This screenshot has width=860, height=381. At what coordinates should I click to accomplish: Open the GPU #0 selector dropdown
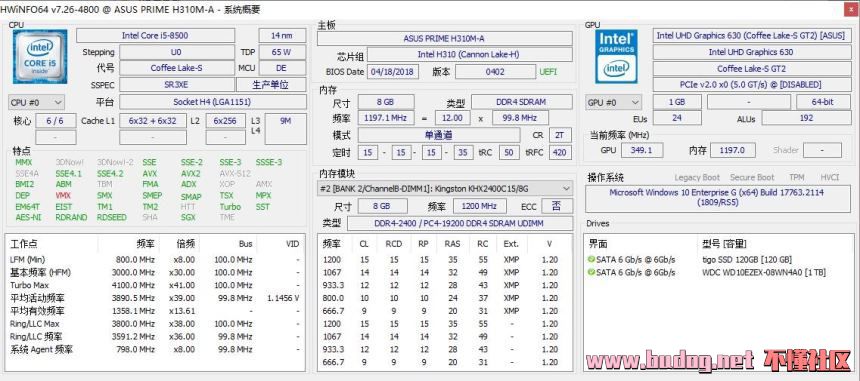click(x=613, y=102)
